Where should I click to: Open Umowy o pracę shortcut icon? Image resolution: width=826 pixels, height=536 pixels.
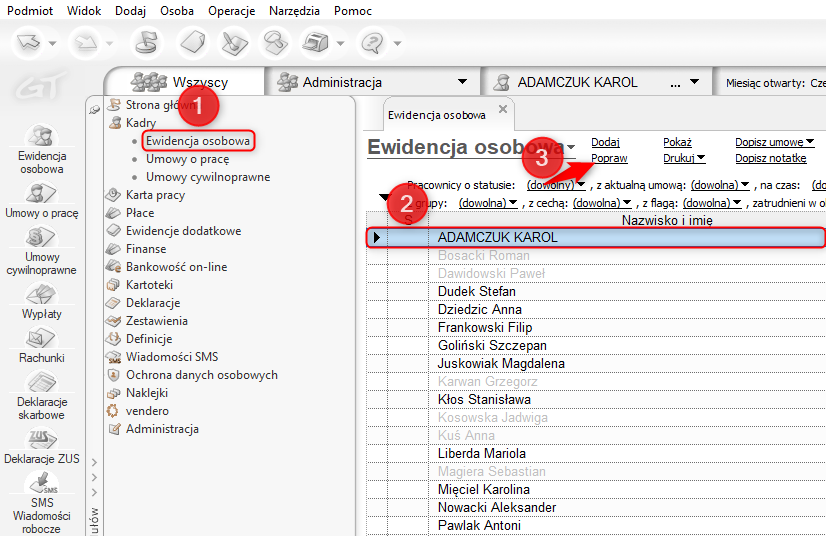(x=42, y=193)
